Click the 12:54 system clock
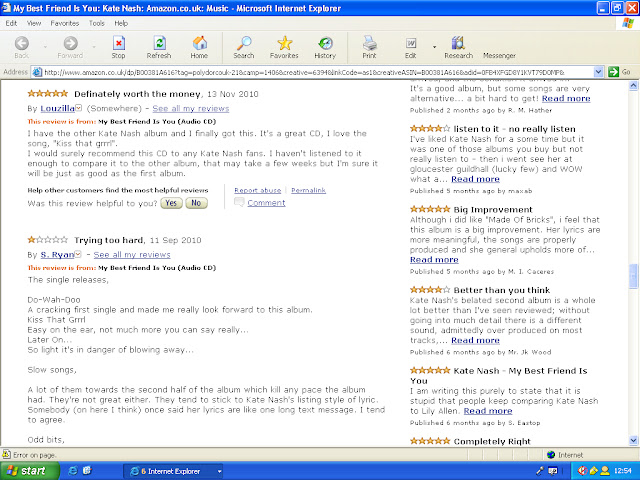Viewport: 640px width, 480px height. click(622, 471)
